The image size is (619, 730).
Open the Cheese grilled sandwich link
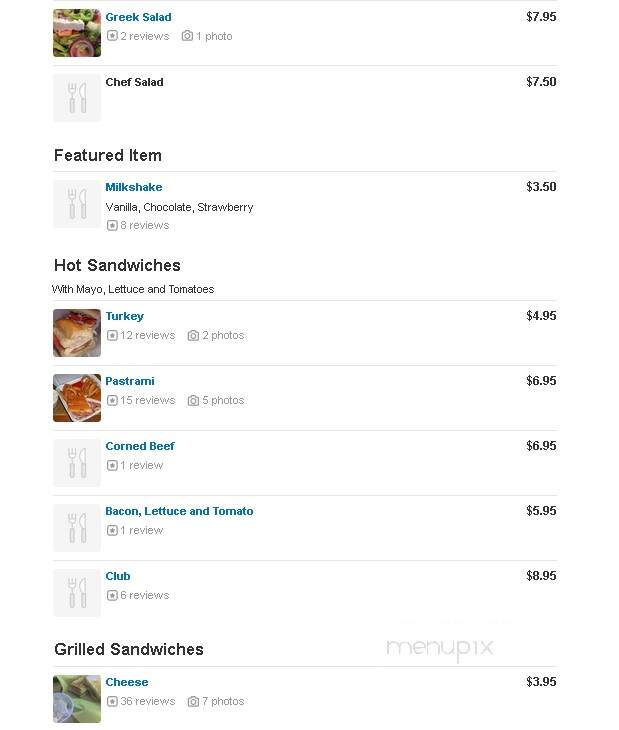tap(127, 682)
